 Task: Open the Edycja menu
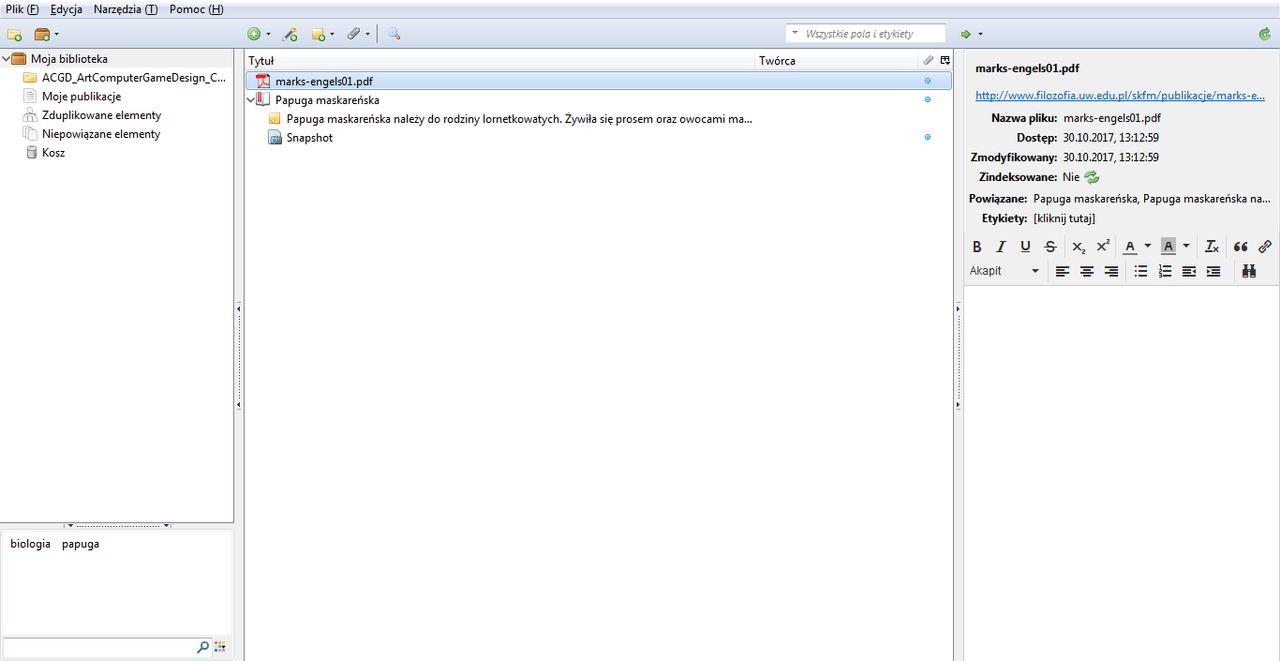click(66, 9)
